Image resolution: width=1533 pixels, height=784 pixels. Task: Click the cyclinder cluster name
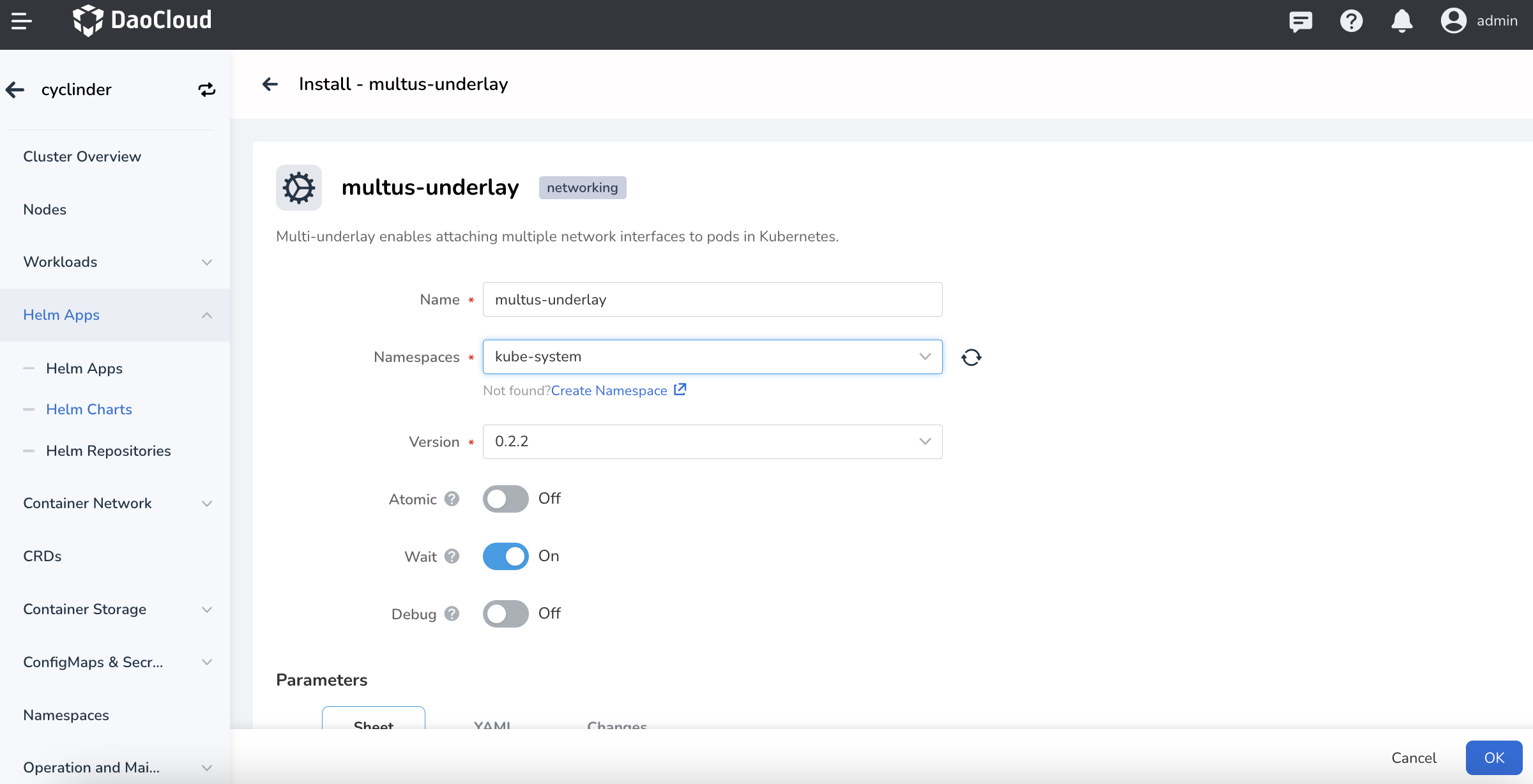(x=76, y=90)
